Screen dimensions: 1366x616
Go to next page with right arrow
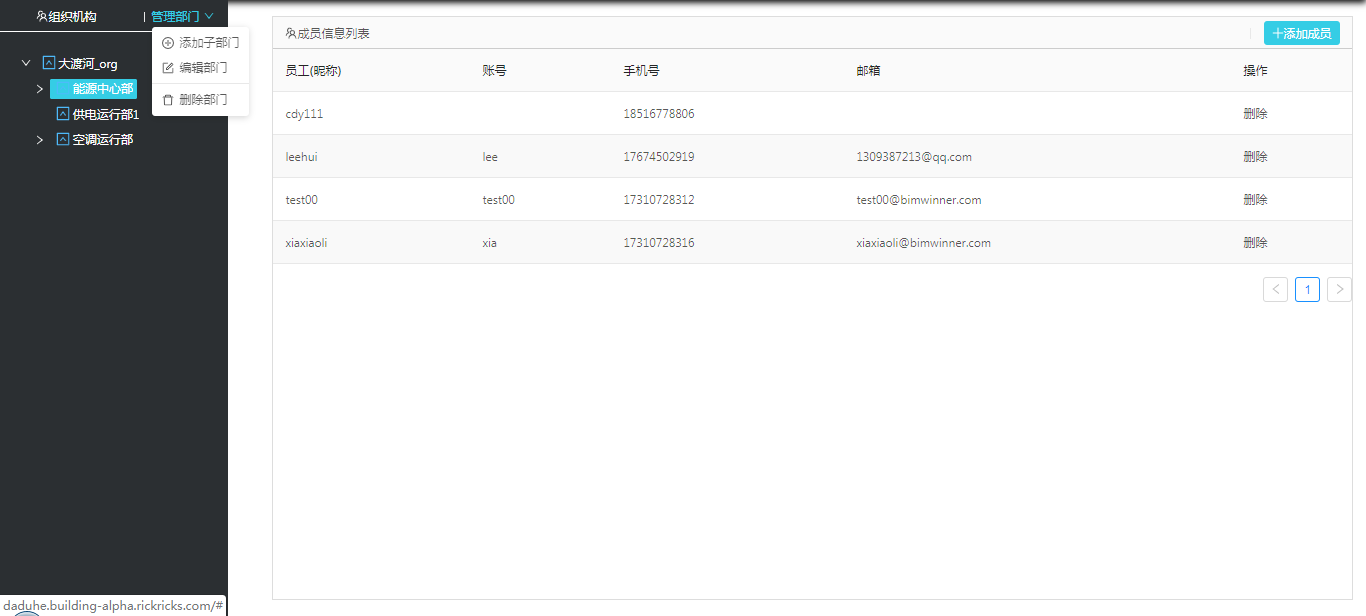1339,290
